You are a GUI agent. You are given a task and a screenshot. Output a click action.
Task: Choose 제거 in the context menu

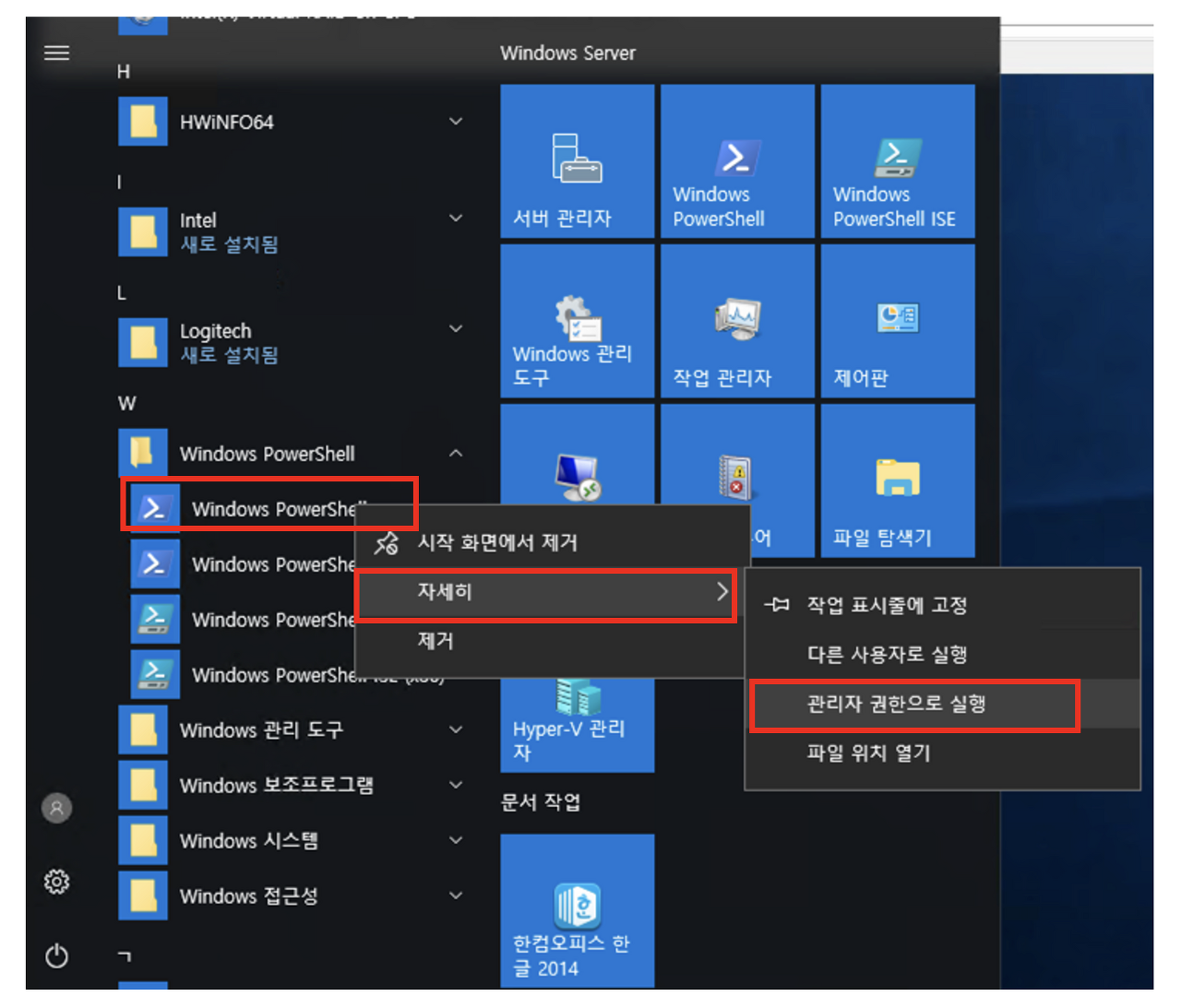pos(552,641)
